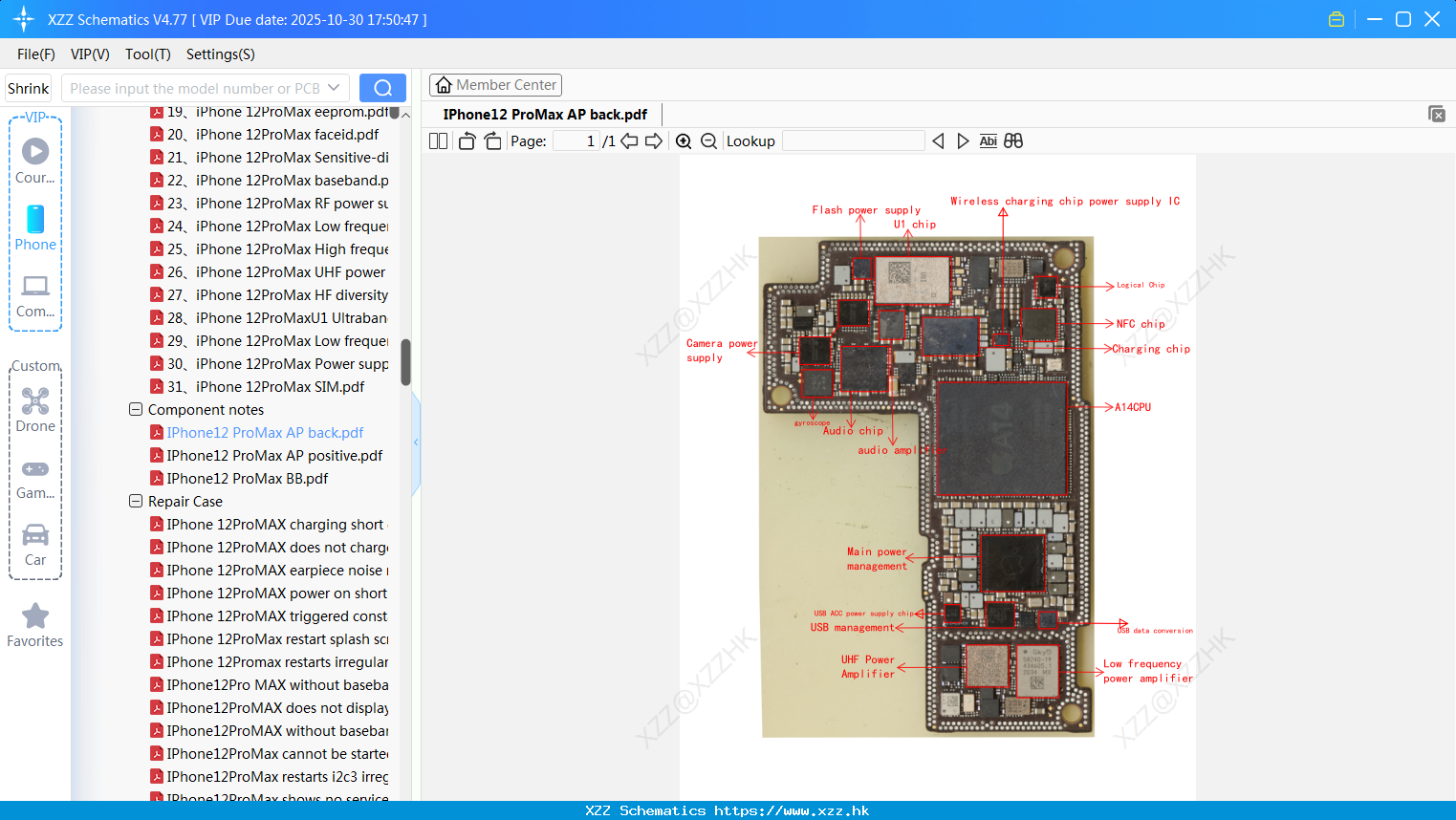Open iPhone 12ProMax baseband file
1456x820 pixels.
(269, 180)
